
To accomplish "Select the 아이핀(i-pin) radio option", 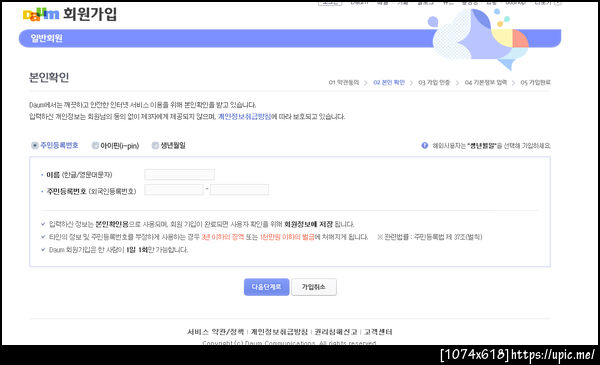I will click(x=95, y=145).
